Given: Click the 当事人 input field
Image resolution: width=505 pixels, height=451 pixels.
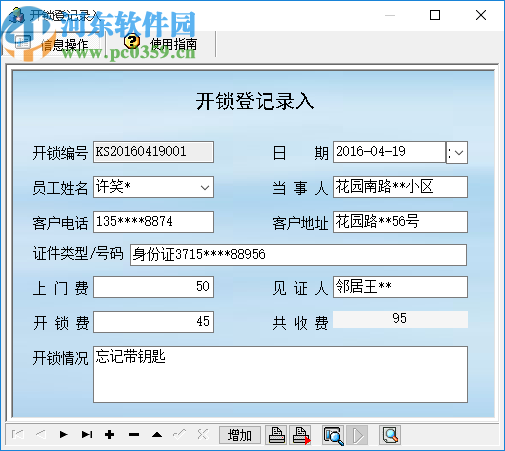Looking at the screenshot, I should point(400,187).
